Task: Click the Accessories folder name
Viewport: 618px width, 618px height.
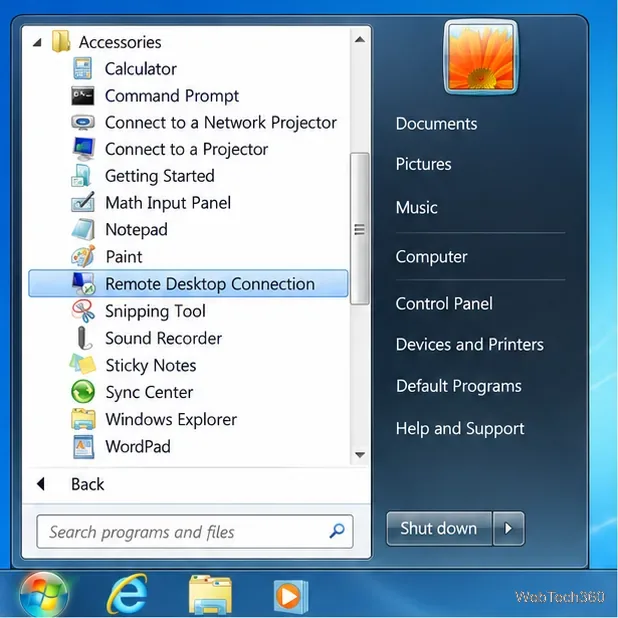Action: coord(120,42)
